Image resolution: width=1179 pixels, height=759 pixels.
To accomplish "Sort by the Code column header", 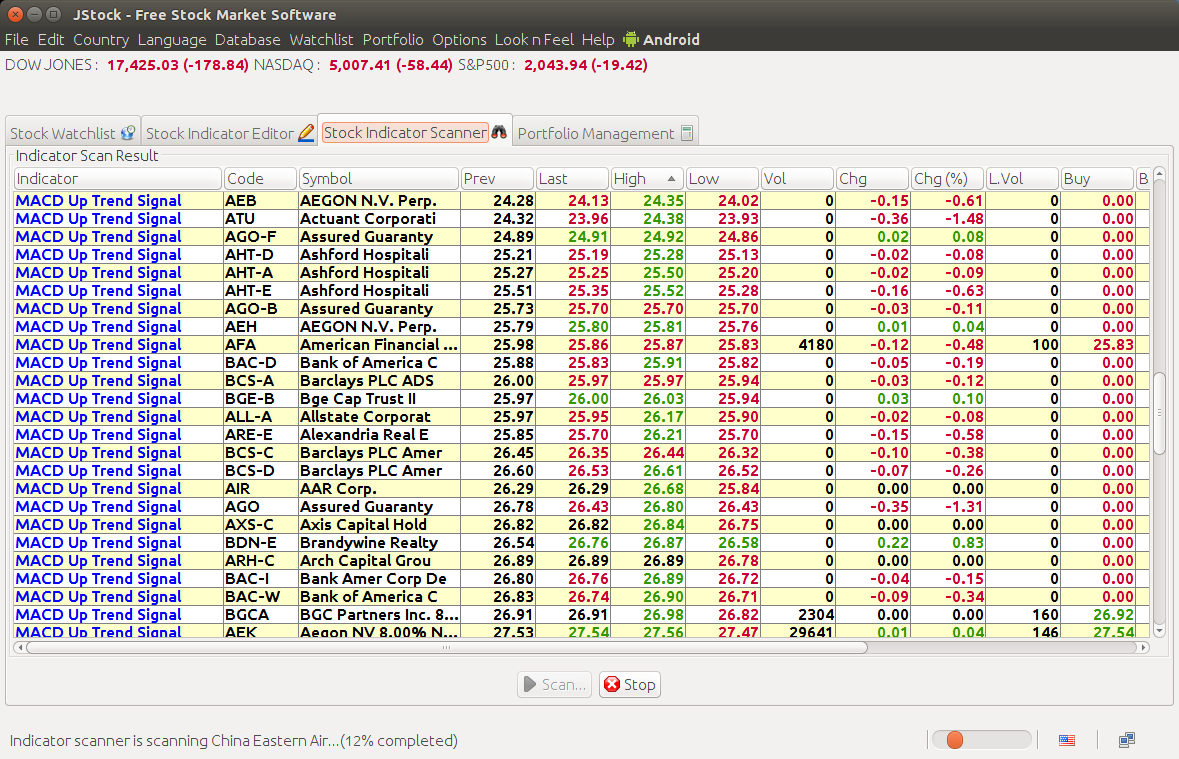I will pos(260,179).
